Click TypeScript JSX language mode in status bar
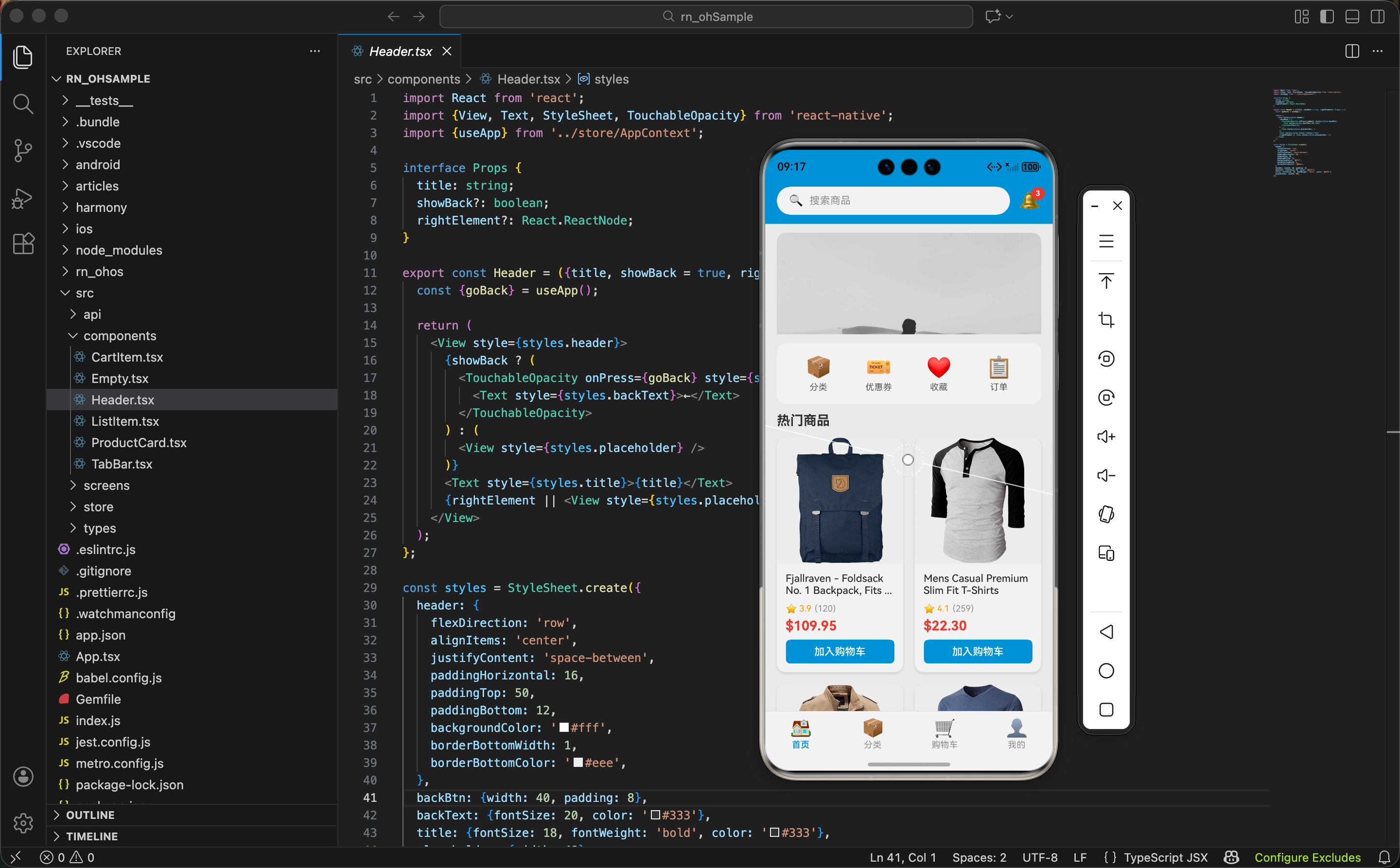Image resolution: width=1400 pixels, height=868 pixels. (1165, 857)
